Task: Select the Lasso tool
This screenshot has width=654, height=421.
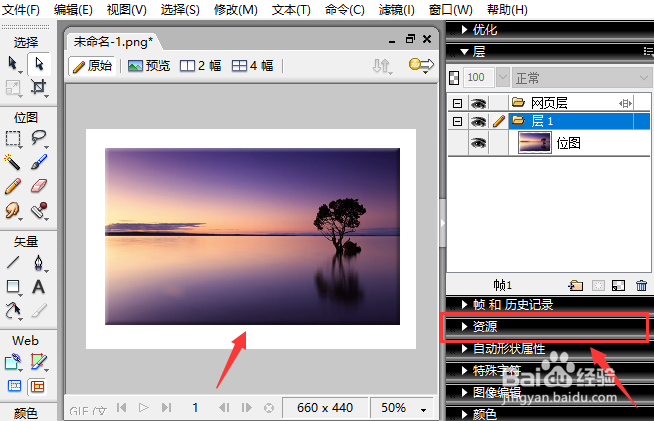Action: click(39, 138)
